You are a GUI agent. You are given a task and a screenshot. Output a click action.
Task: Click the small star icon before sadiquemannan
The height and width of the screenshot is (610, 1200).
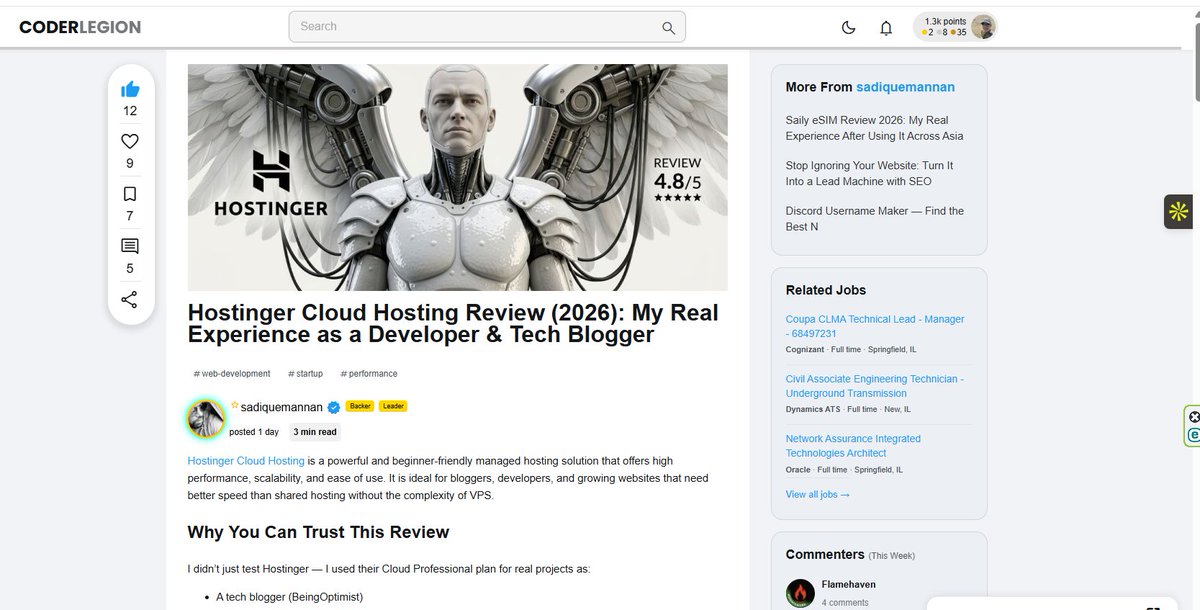click(235, 406)
